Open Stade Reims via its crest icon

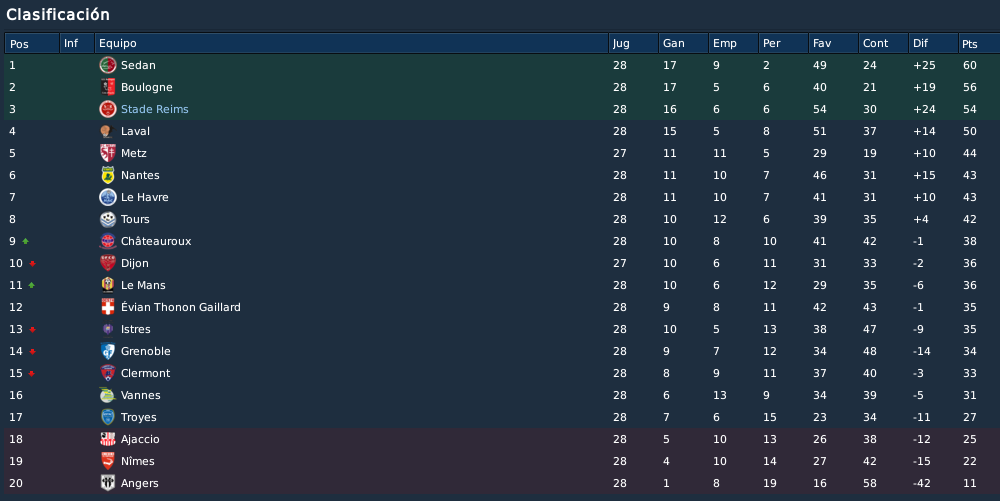(108, 109)
